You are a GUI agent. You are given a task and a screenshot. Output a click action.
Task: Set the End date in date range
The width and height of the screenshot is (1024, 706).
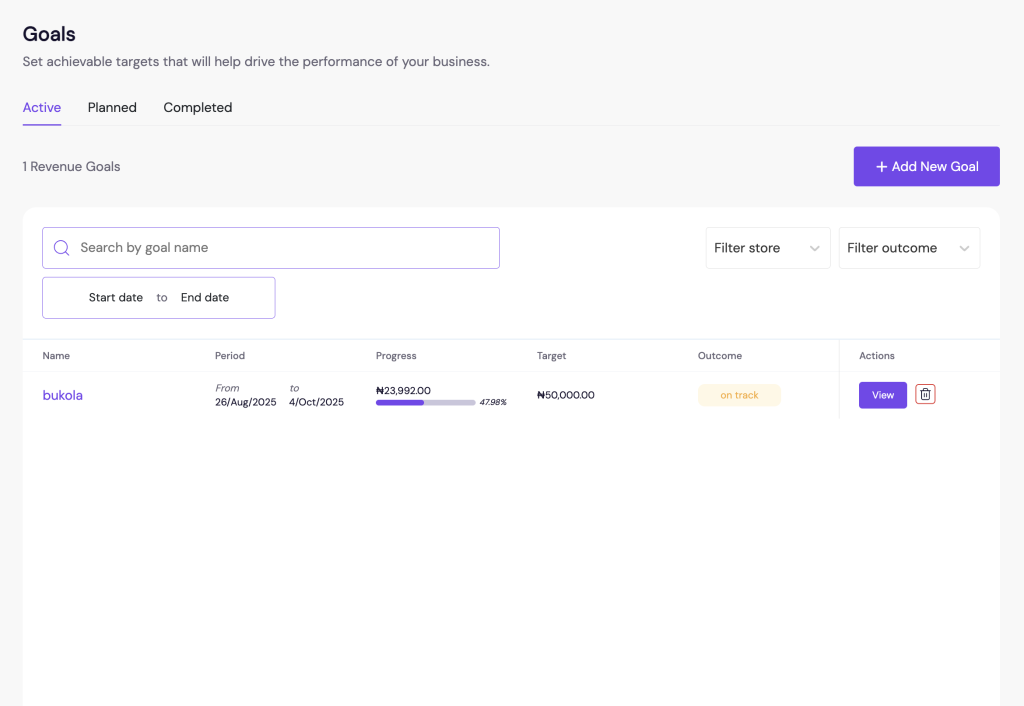click(x=205, y=298)
